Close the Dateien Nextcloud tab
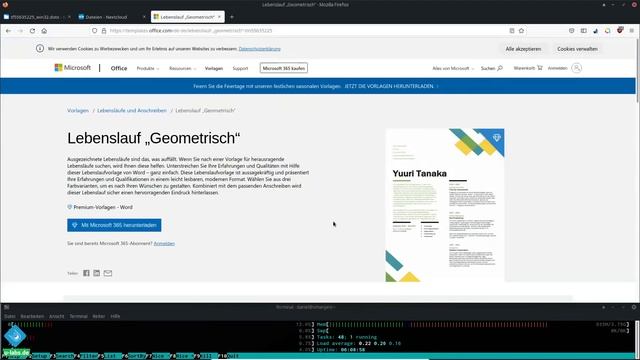 [144, 17]
